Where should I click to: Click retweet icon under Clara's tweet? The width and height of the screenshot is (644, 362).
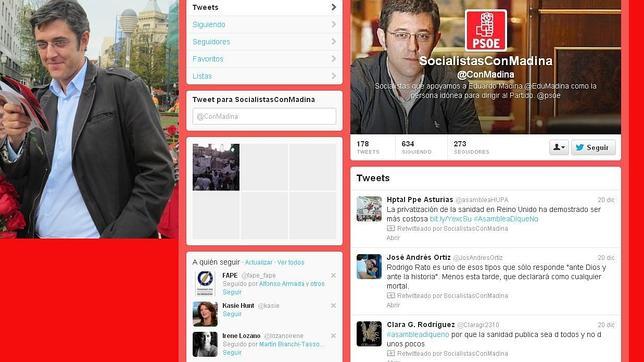tap(391, 353)
